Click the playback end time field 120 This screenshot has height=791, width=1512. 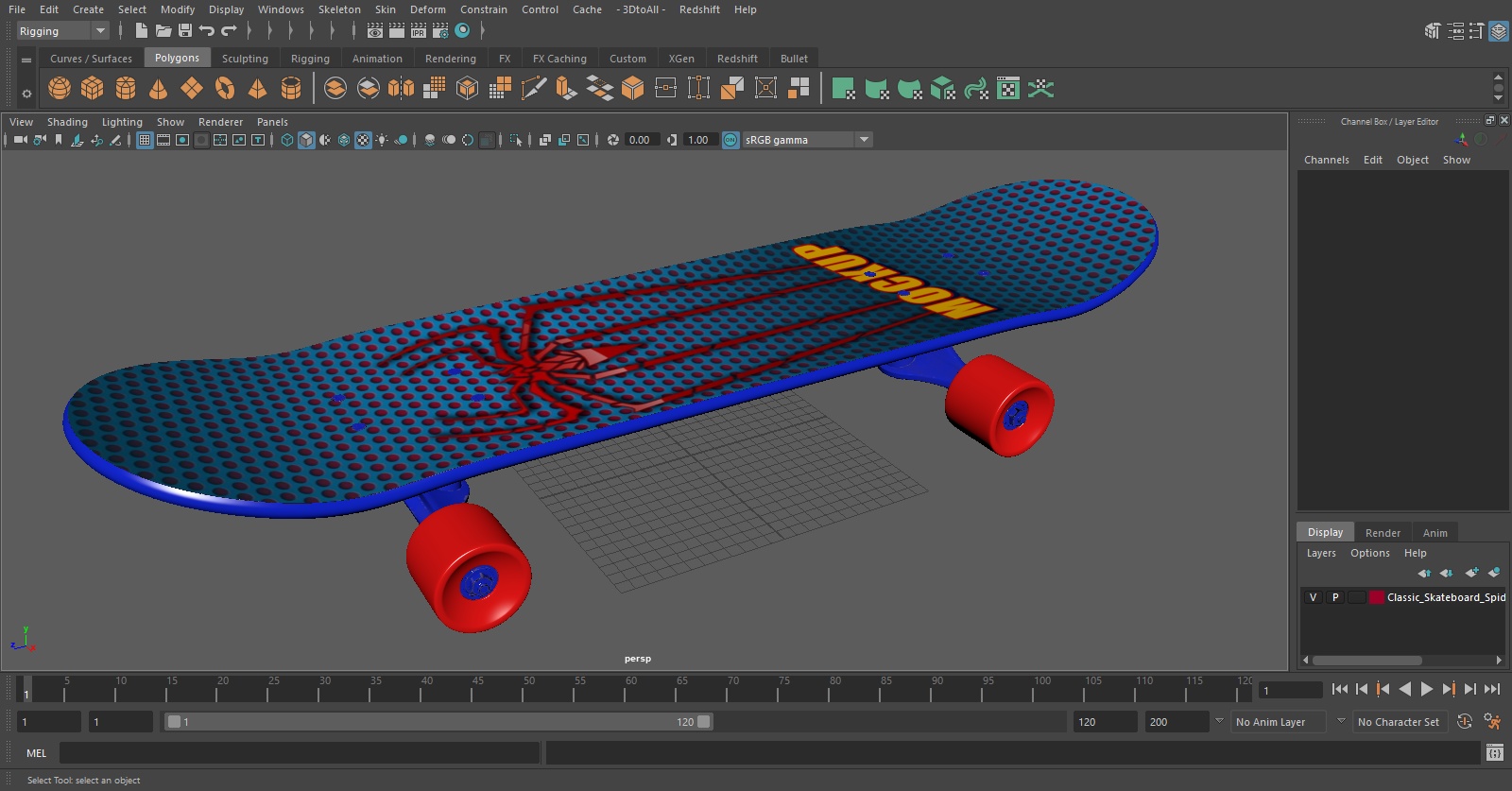[1105, 722]
